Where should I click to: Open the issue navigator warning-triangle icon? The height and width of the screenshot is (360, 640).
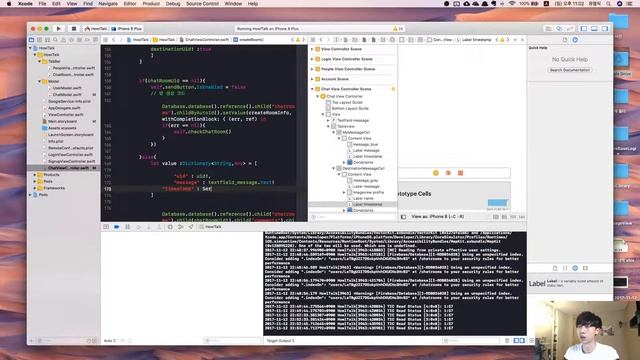[x=63, y=40]
